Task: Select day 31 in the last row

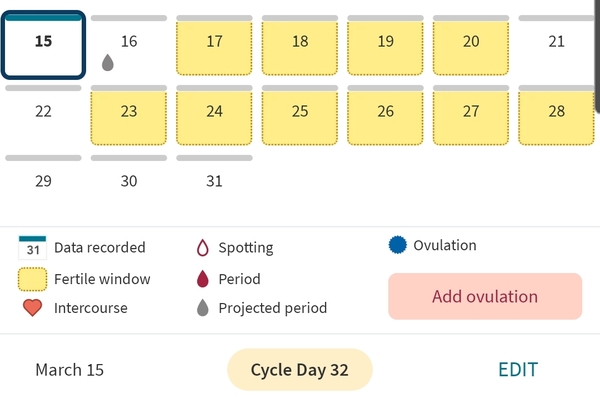Action: pyautogui.click(x=214, y=181)
